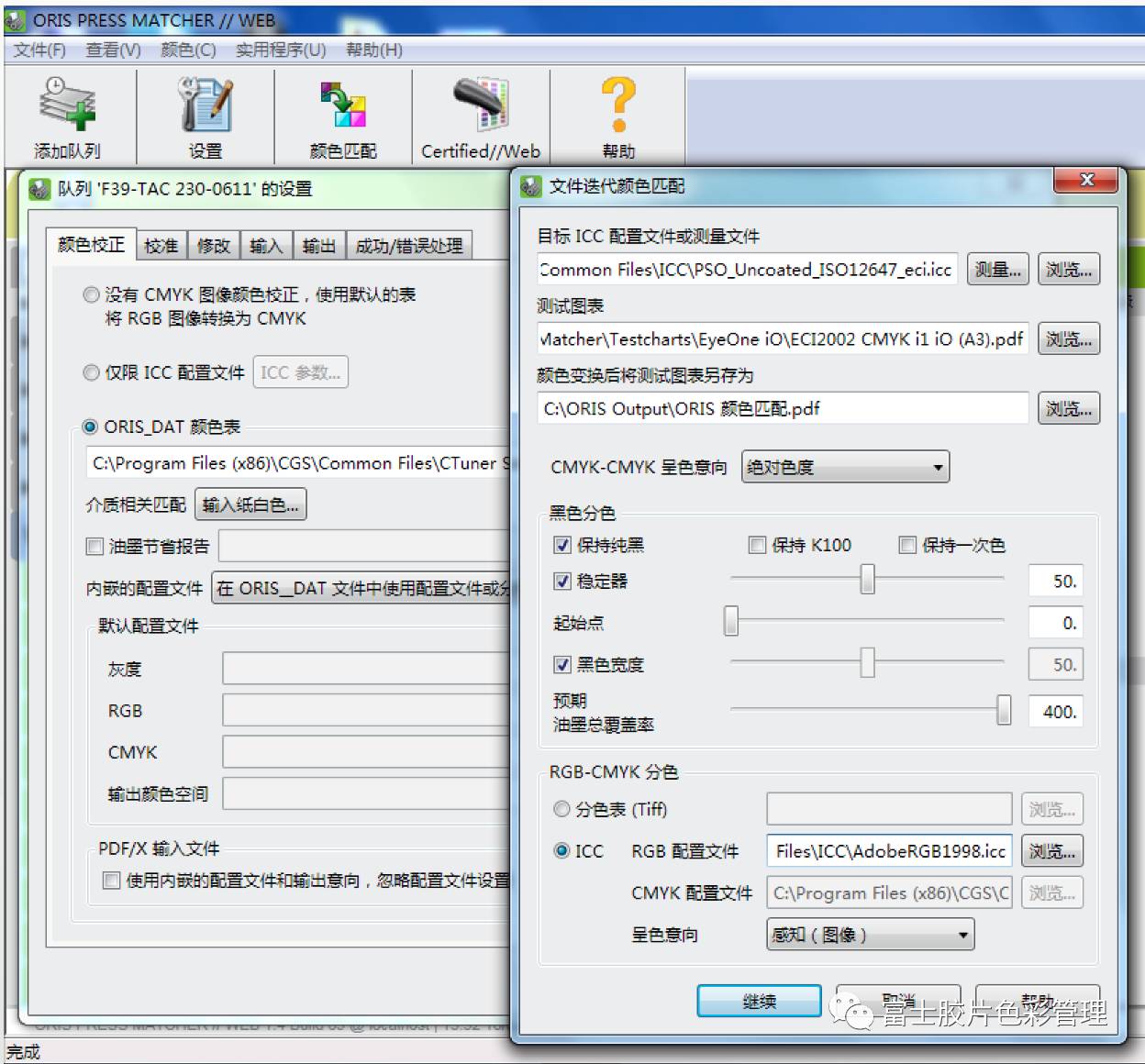Screen dimensions: 1145x1064
Task: Open the Certified//Web toolbar icon
Action: 481,116
